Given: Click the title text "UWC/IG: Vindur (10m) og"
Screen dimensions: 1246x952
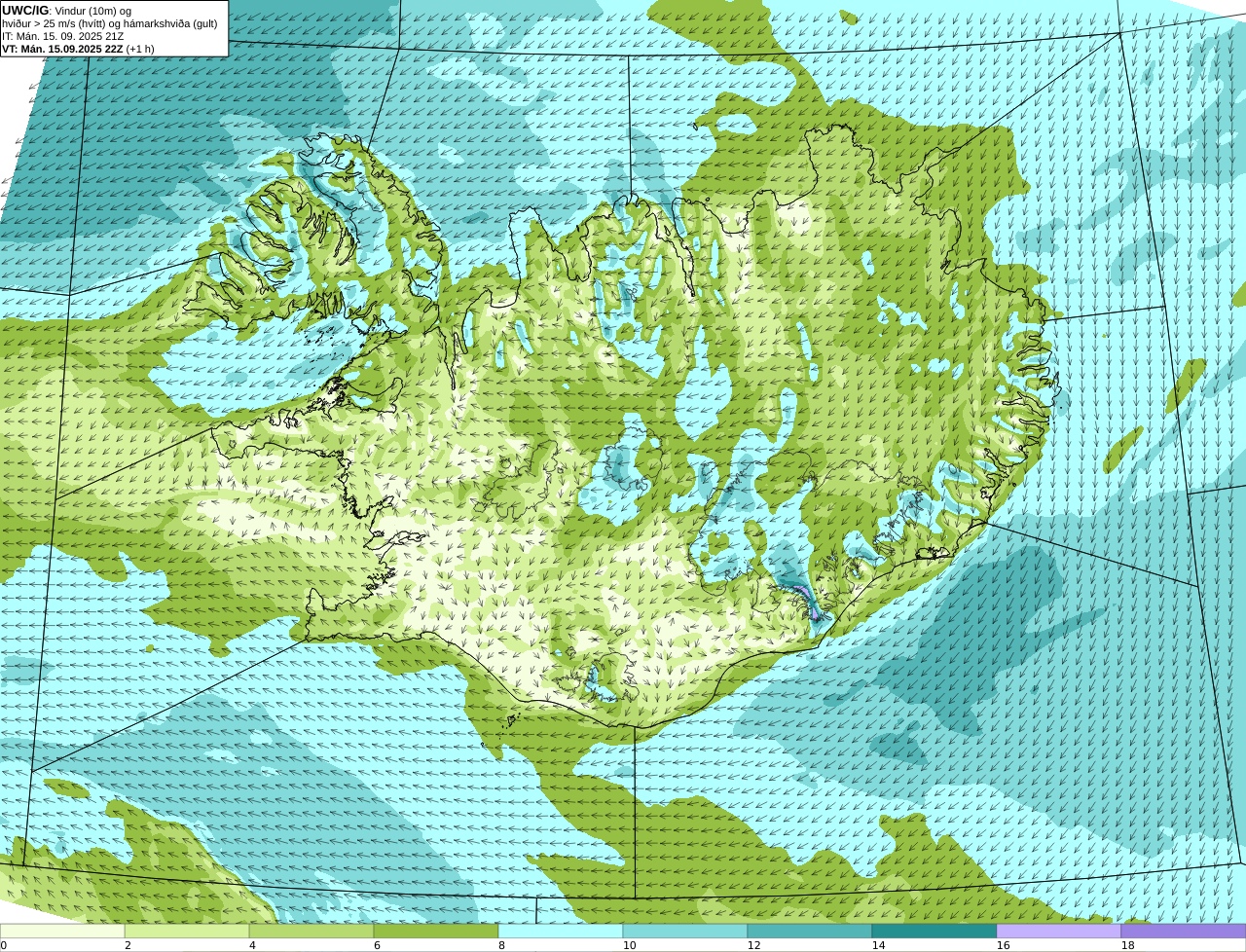Looking at the screenshot, I should coord(66,11).
